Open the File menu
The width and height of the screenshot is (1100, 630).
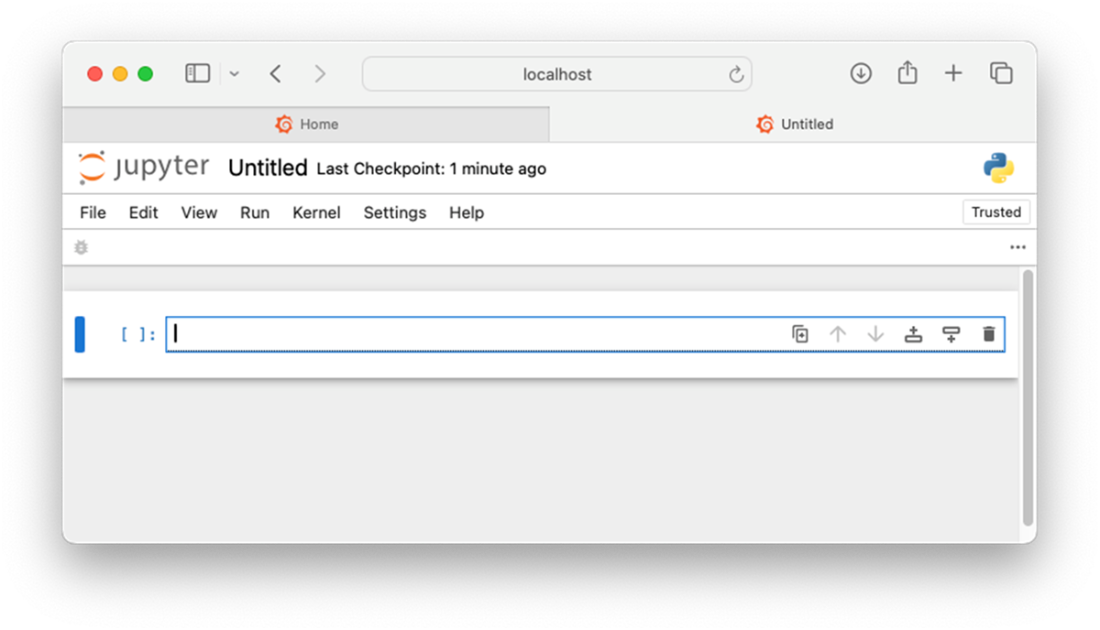(x=92, y=212)
